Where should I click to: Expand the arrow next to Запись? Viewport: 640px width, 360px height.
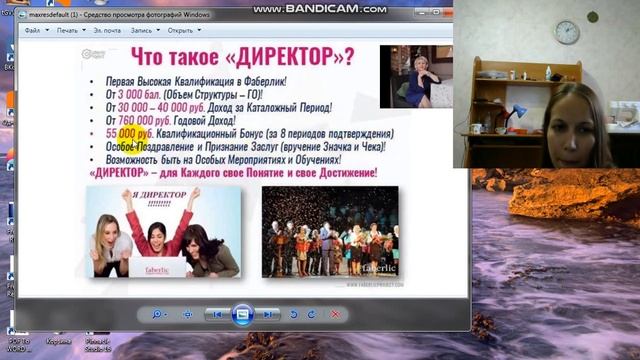pos(158,30)
